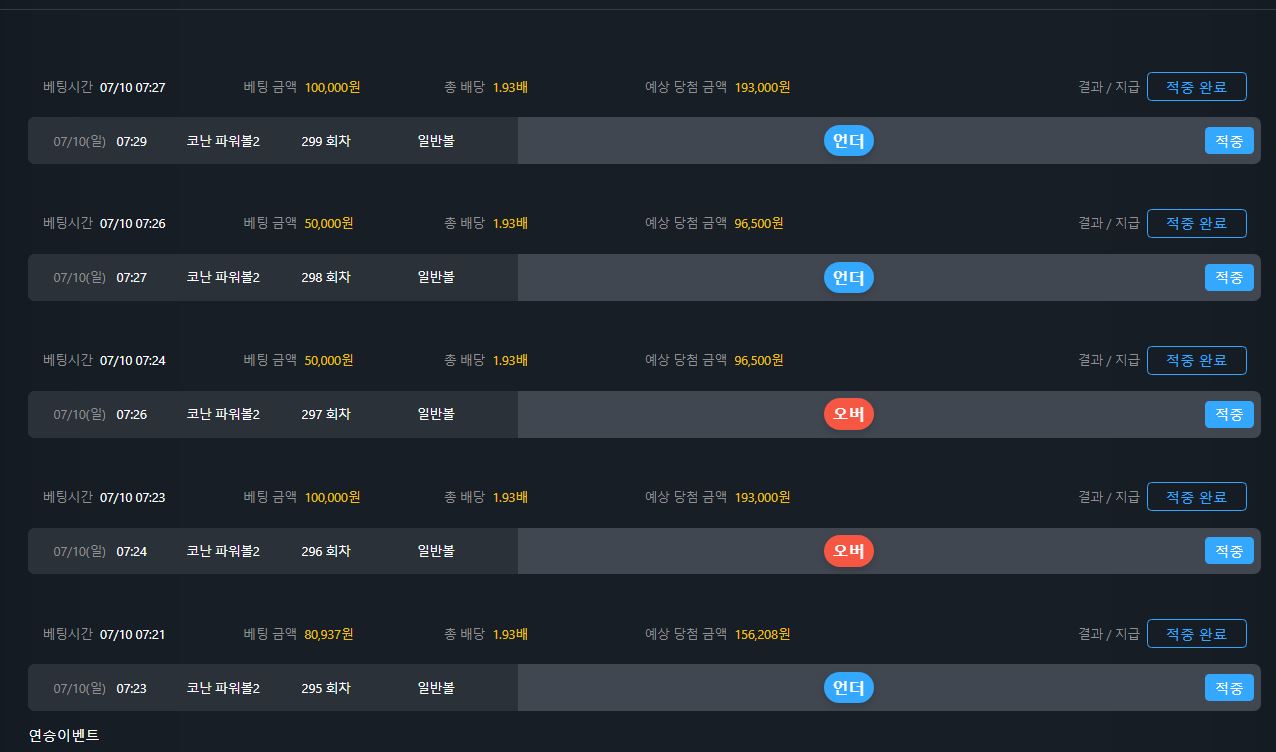Click the red 오버 pill in round 297
Screen dimensions: 1276x752
(848, 414)
